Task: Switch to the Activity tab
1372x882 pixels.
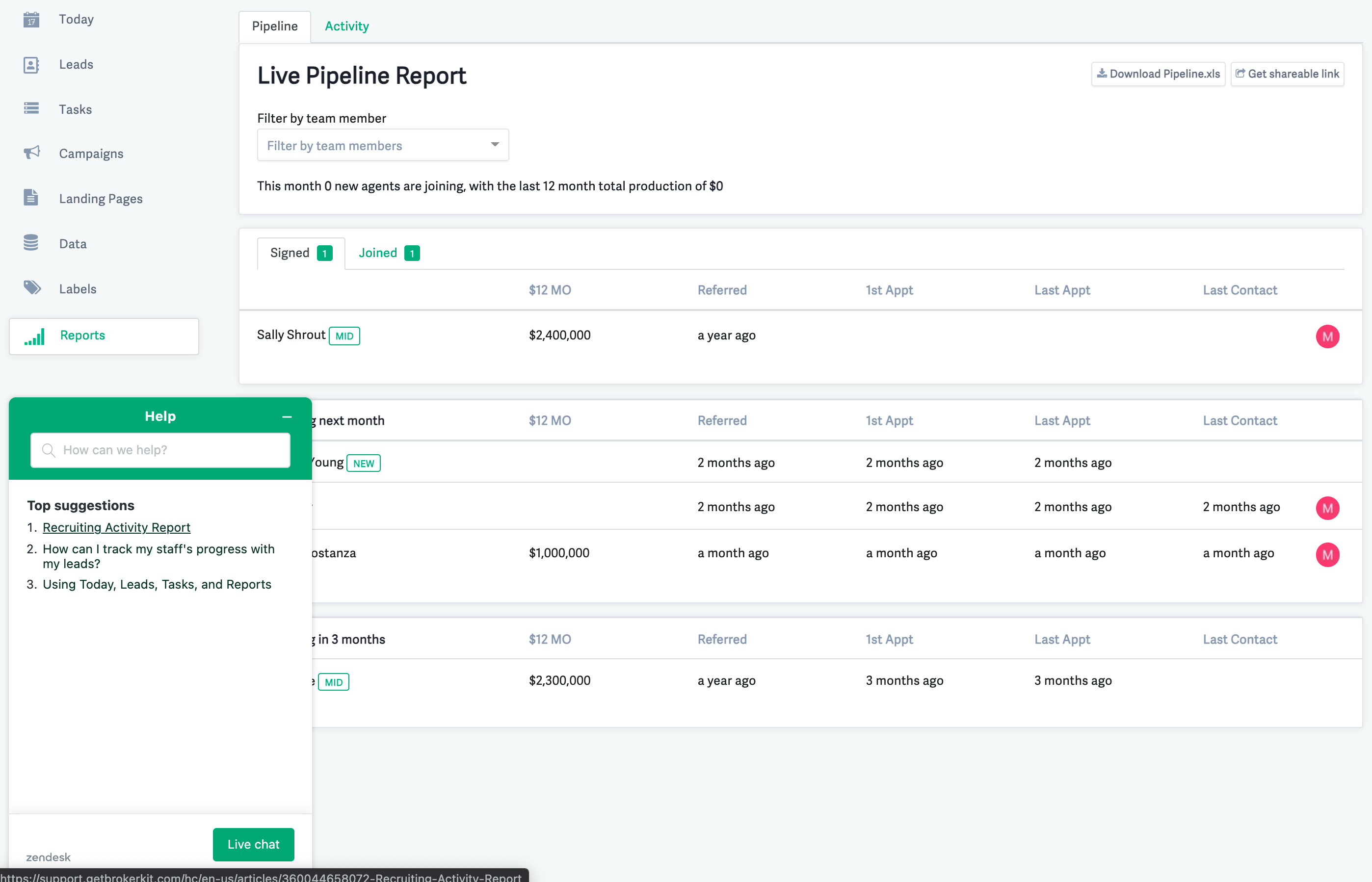Action: click(346, 26)
